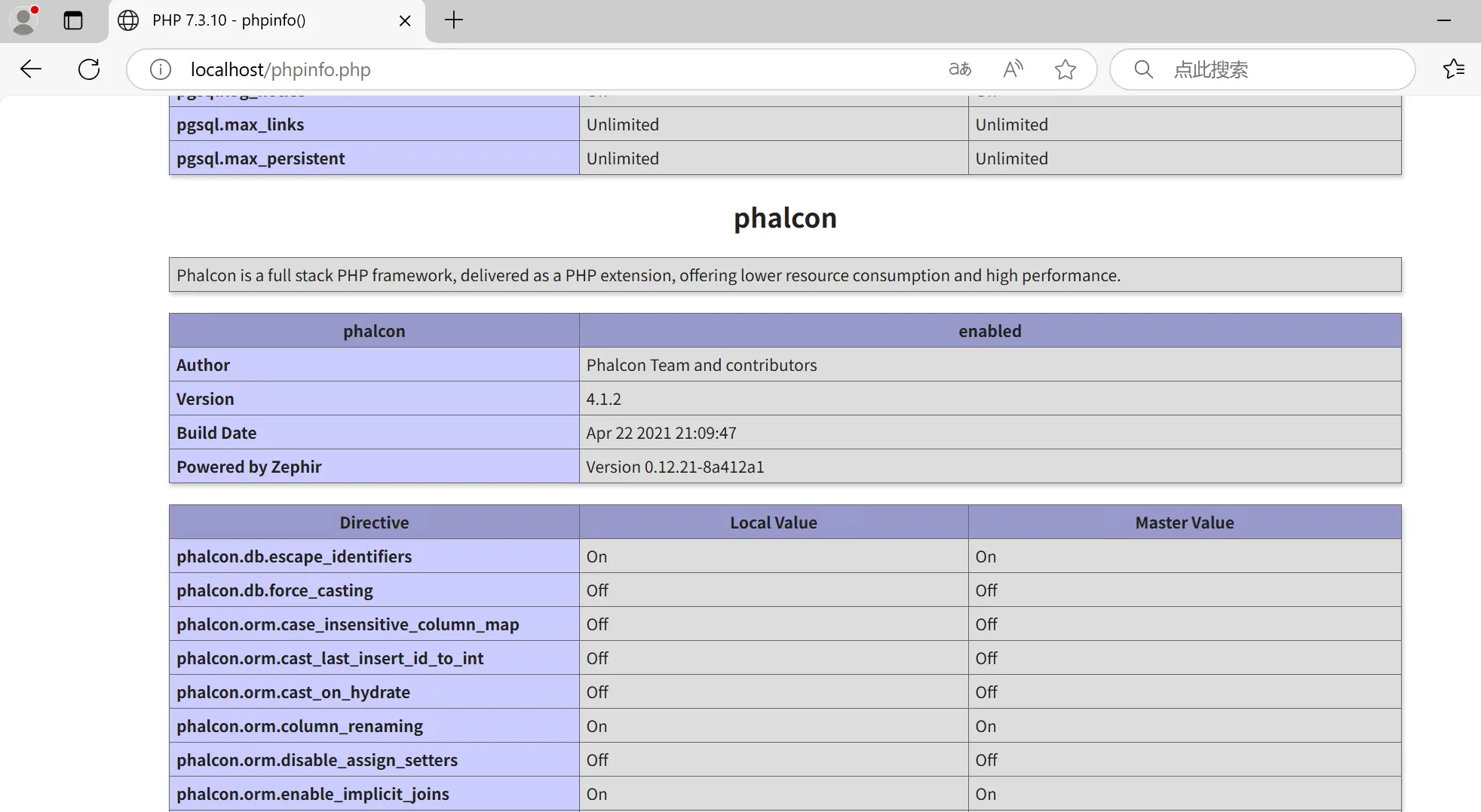Click phalcon.orm.cast_last_insert_id_to_int directive

pos(330,658)
